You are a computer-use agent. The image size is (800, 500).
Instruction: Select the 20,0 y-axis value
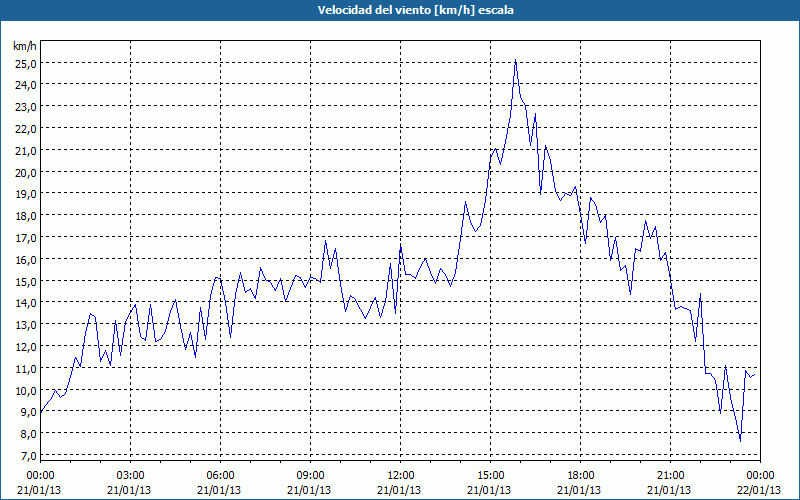tap(27, 172)
